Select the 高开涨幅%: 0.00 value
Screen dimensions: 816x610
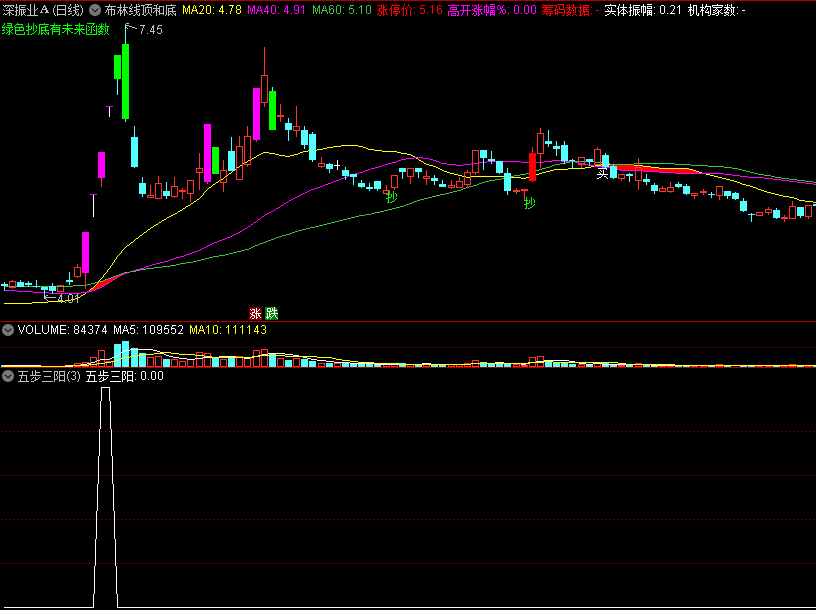(x=492, y=10)
